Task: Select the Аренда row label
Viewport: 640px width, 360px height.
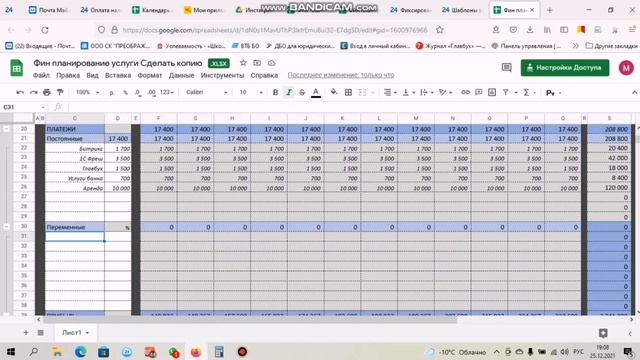Action: click(75, 188)
